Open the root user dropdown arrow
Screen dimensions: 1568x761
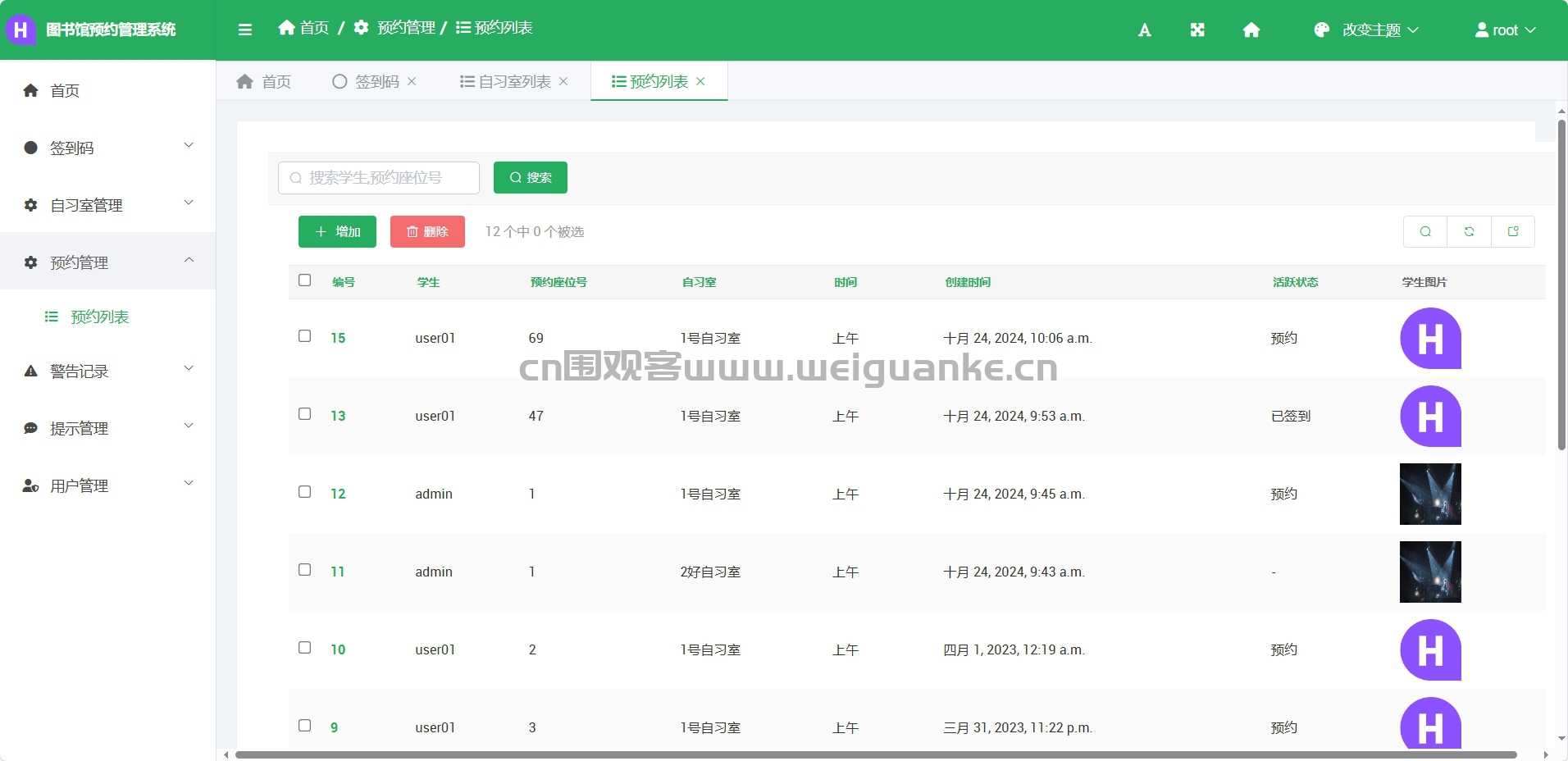[x=1529, y=30]
